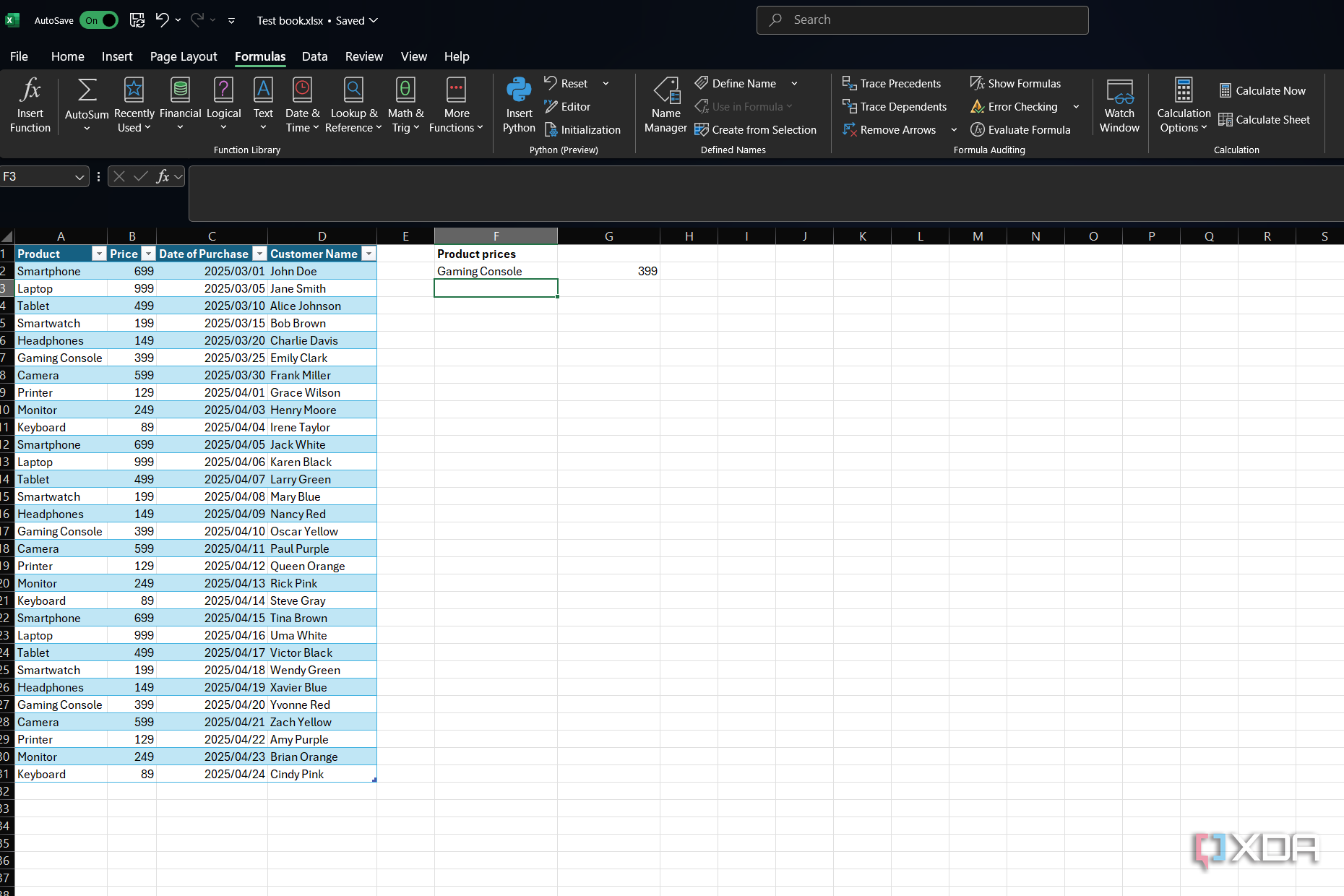Image resolution: width=1344 pixels, height=896 pixels.
Task: Open Calculation Options menu
Action: (x=1183, y=105)
